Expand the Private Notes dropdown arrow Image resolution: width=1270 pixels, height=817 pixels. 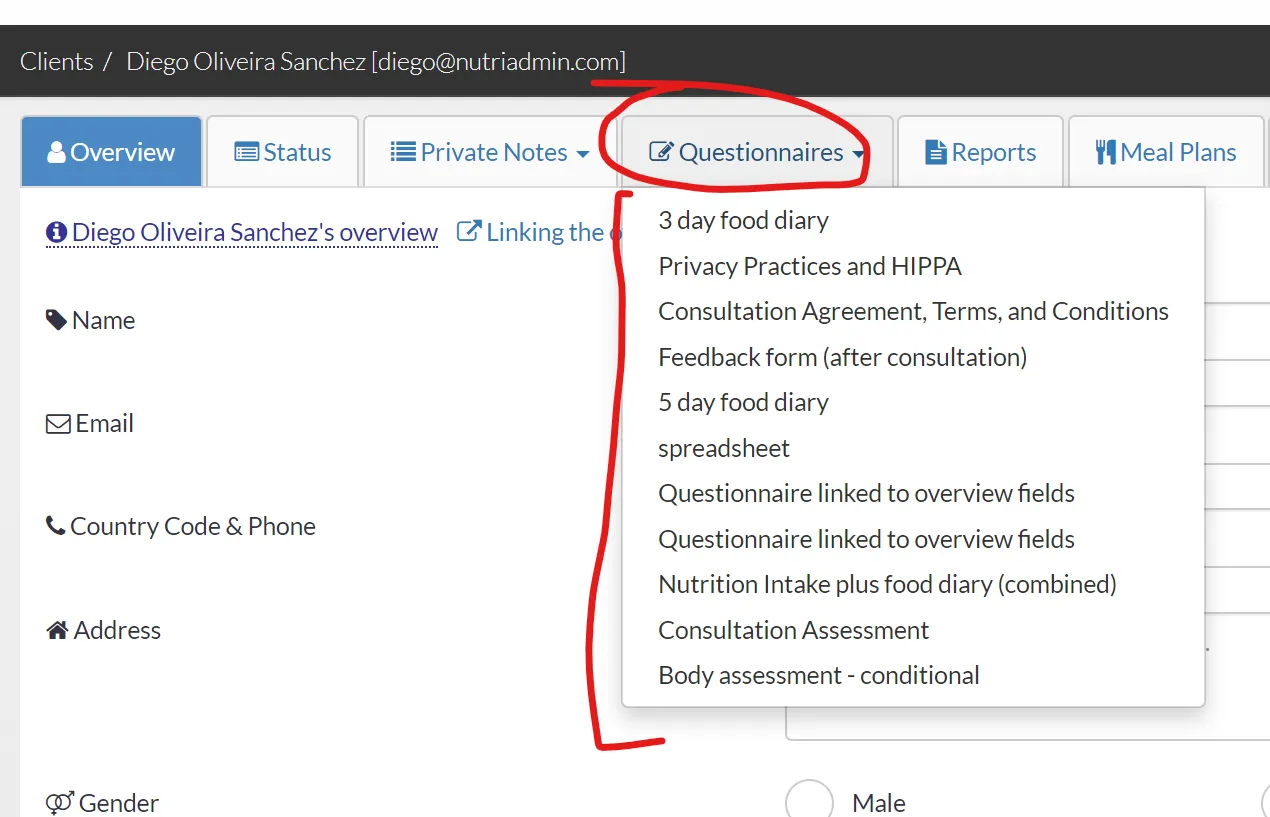tap(583, 154)
